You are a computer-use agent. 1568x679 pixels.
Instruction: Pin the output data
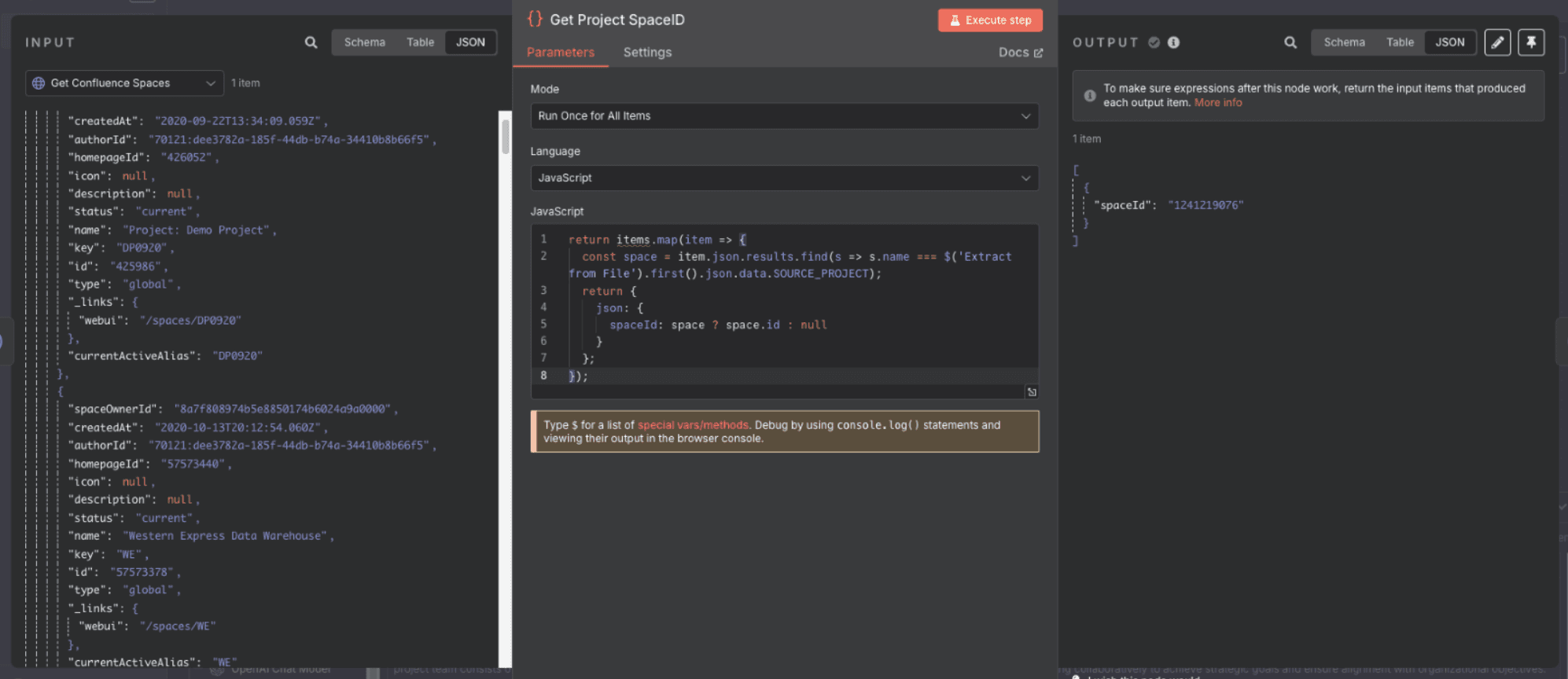click(x=1531, y=42)
